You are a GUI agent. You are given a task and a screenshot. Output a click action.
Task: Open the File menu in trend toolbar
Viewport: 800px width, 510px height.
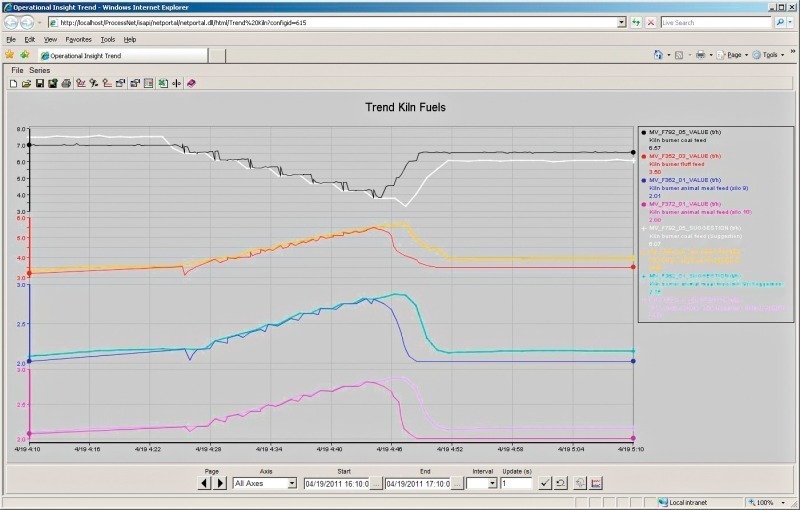point(17,70)
